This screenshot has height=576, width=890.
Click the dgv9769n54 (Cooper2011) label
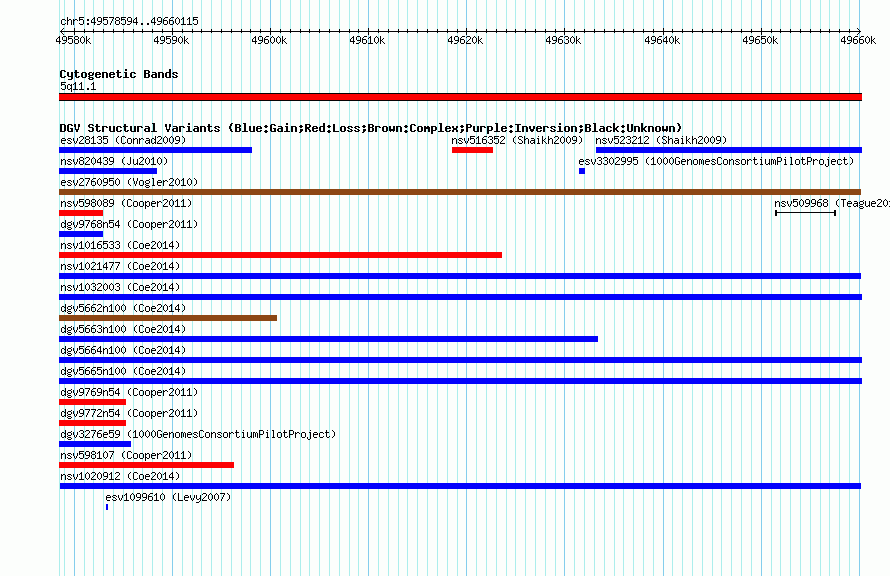pyautogui.click(x=129, y=392)
